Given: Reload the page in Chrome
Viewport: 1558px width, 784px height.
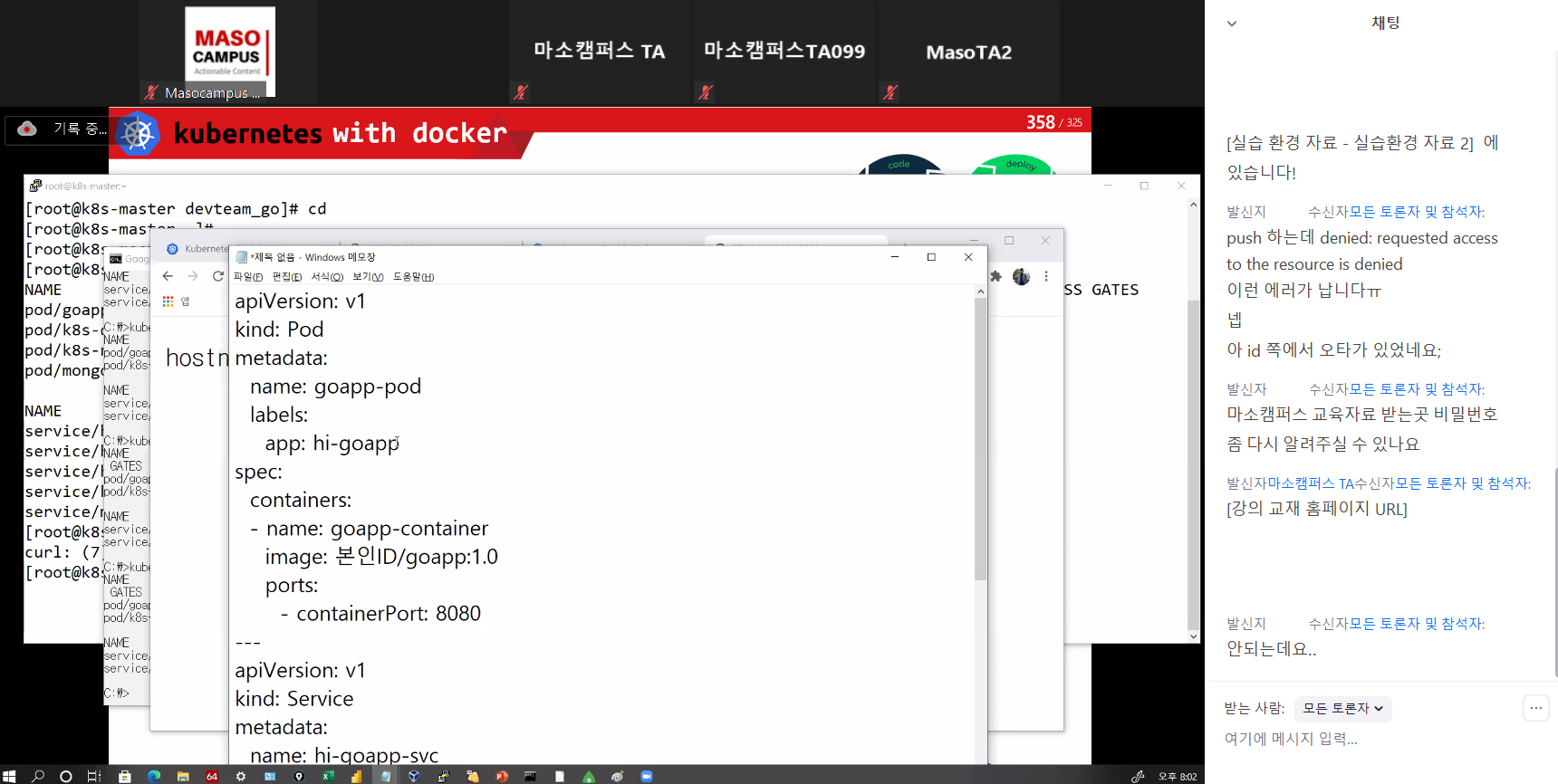Looking at the screenshot, I should coord(217,276).
